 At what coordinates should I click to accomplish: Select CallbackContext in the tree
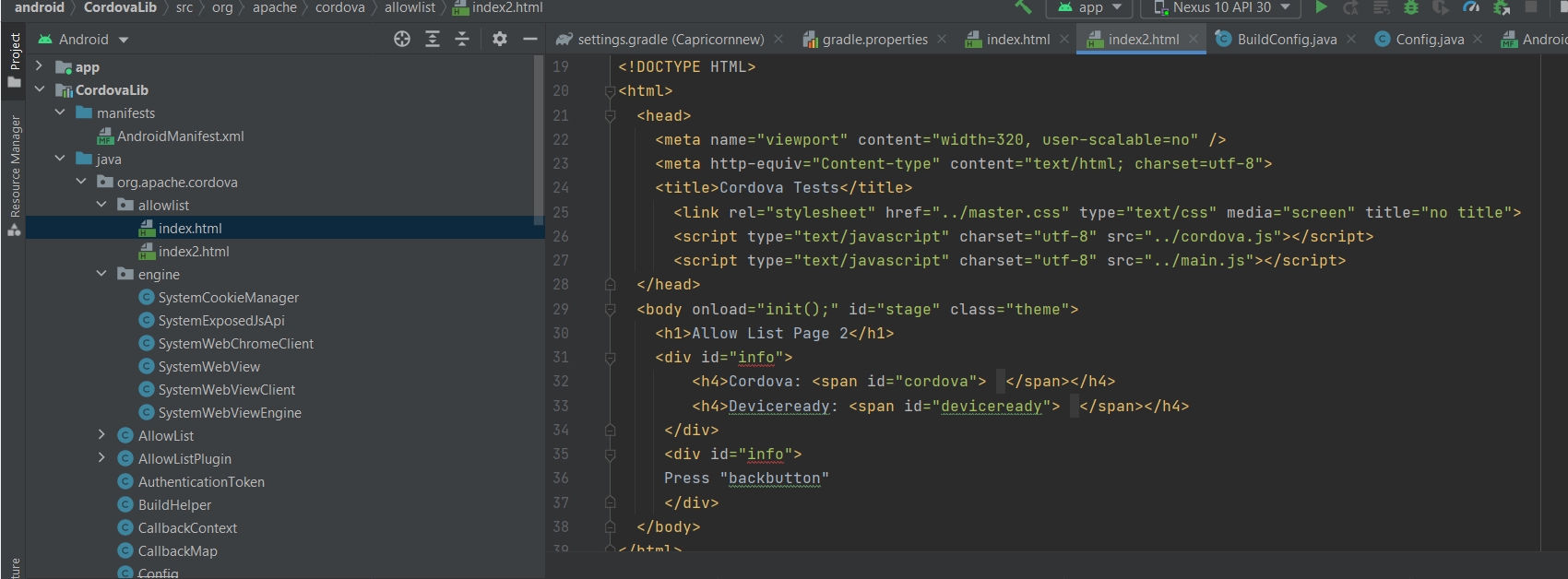pos(187,527)
